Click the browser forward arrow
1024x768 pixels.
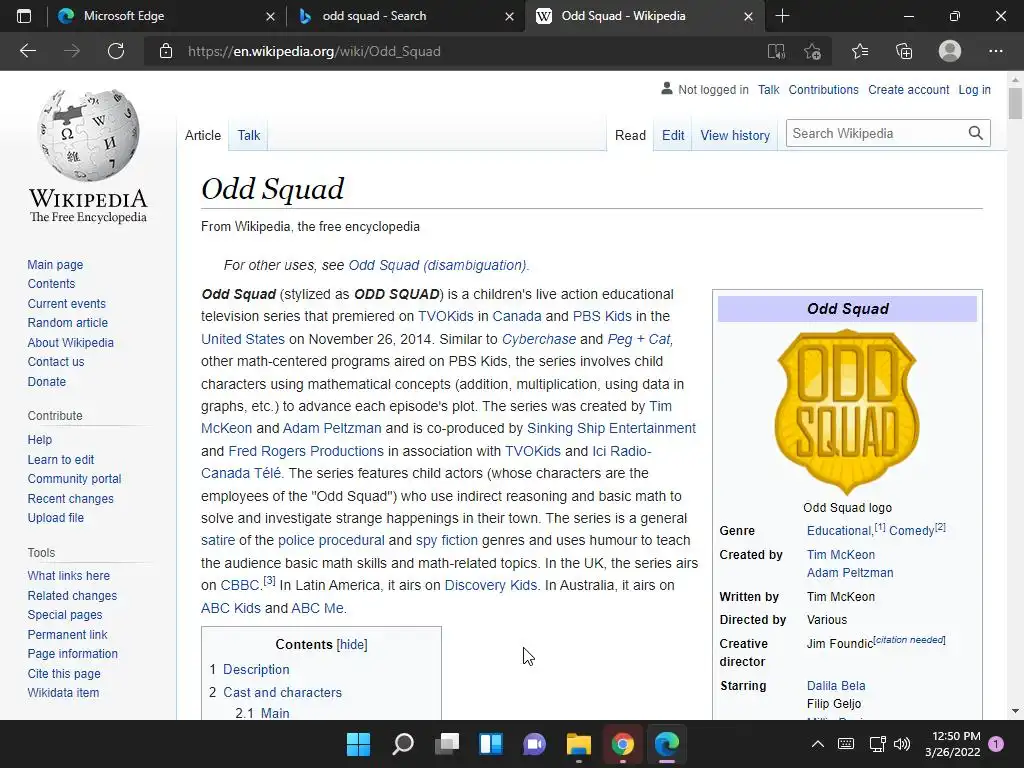tap(71, 51)
